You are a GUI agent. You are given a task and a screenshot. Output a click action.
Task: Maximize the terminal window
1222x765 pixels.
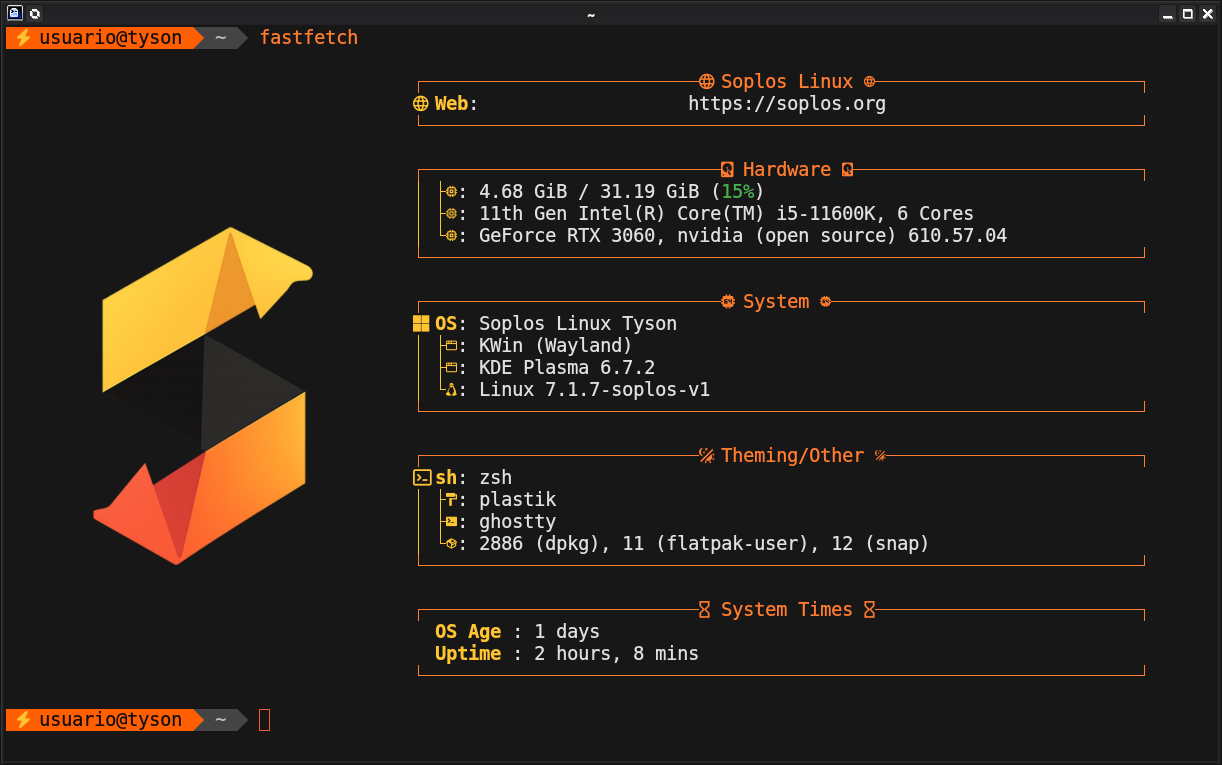click(x=1188, y=14)
